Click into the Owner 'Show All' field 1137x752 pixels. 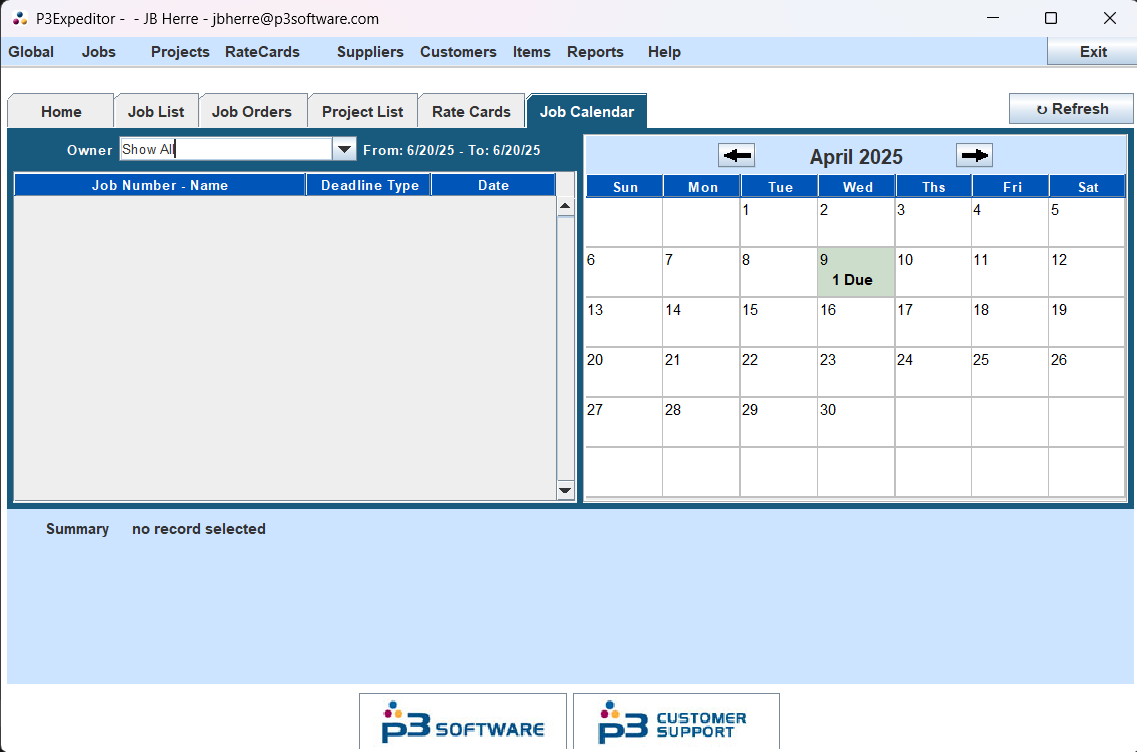tap(226, 149)
